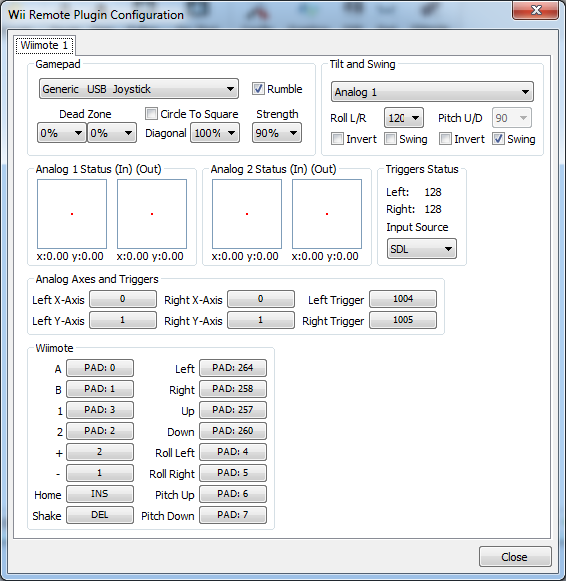Remap the Home INS button

click(100, 494)
